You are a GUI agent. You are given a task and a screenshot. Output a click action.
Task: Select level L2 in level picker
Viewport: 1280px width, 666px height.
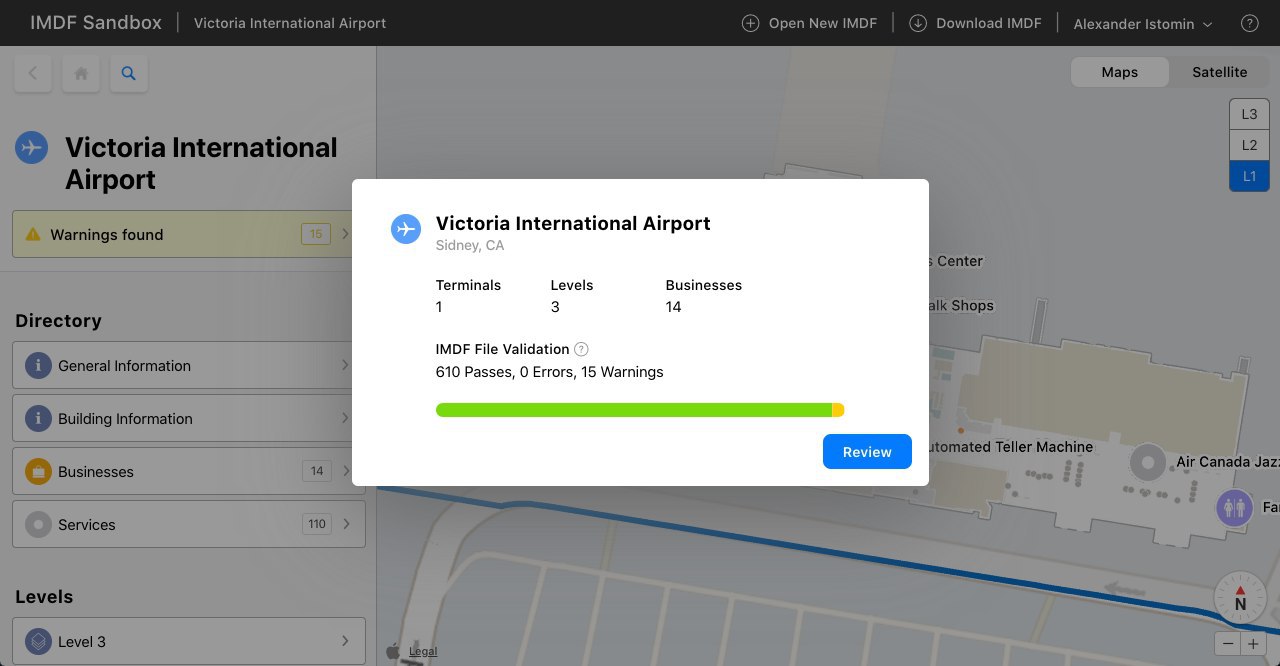[x=1249, y=145]
